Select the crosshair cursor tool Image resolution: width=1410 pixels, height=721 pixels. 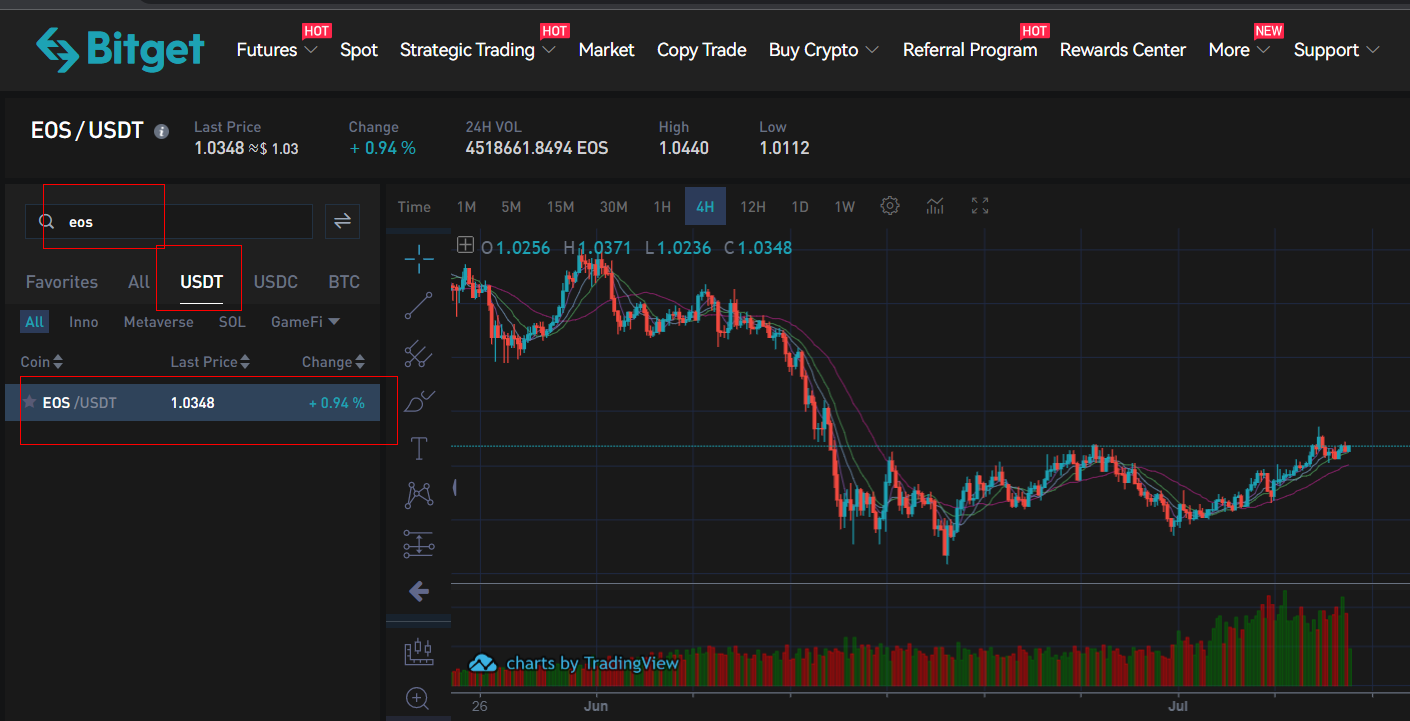(x=418, y=259)
